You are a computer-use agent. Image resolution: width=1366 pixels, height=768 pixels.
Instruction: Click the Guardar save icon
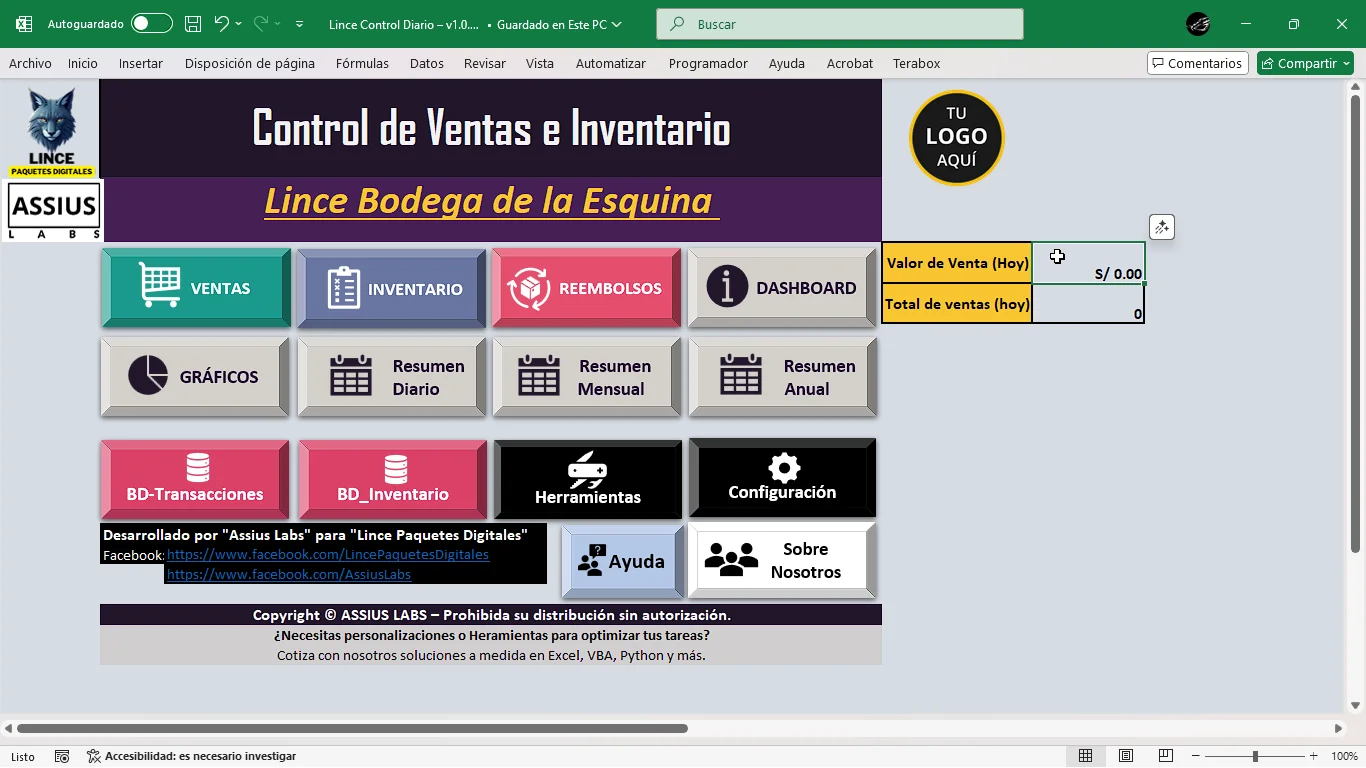[192, 23]
